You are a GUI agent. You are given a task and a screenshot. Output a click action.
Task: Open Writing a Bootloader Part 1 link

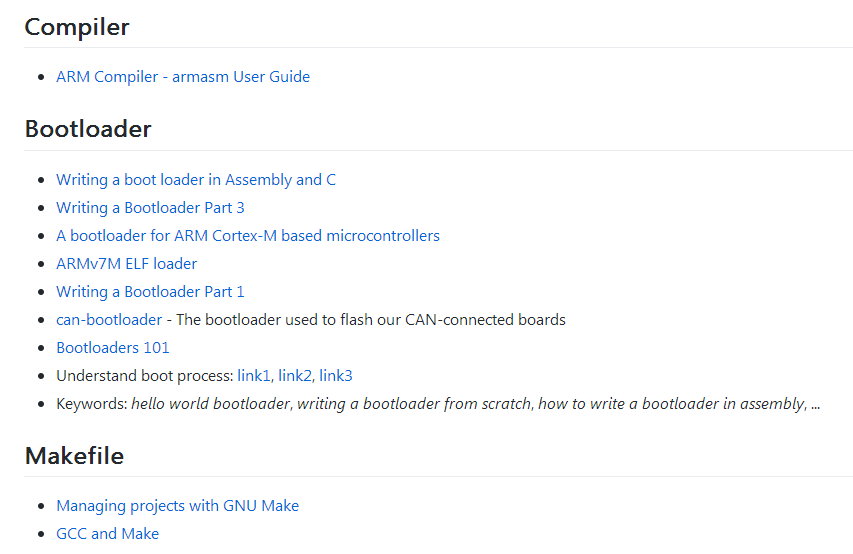[150, 292]
